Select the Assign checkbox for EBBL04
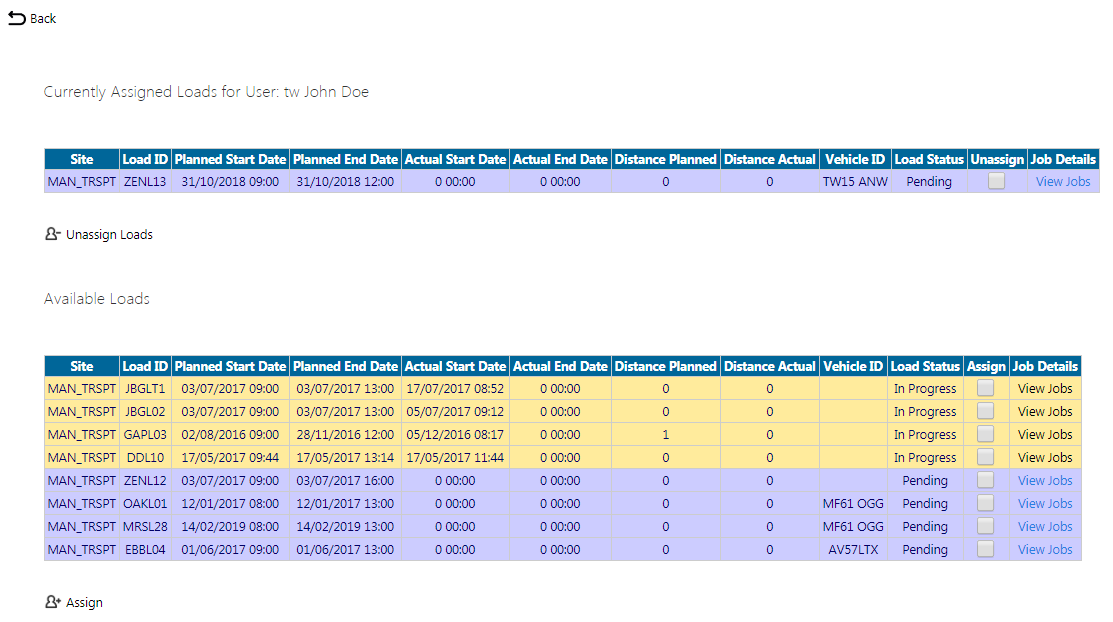Viewport: 1113px width, 622px height. [985, 549]
